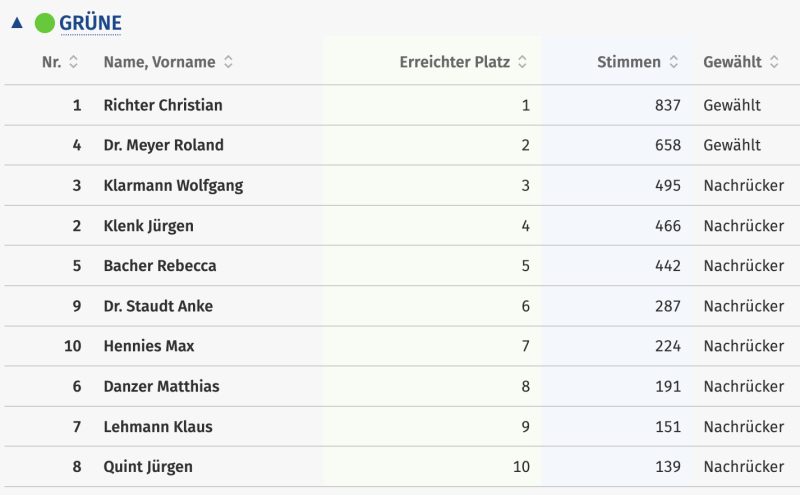Sort by Name, Vorname arrows icon
Screen dimensions: 800x495
228,62
